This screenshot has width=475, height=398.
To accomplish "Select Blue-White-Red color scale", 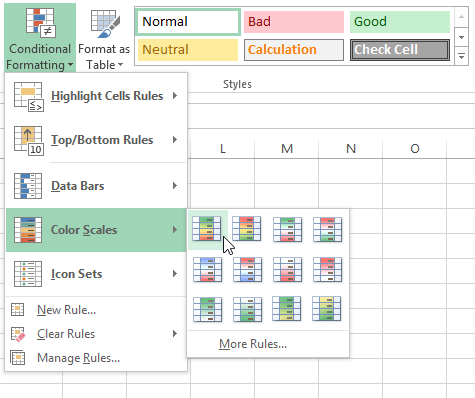I will [x=207, y=269].
